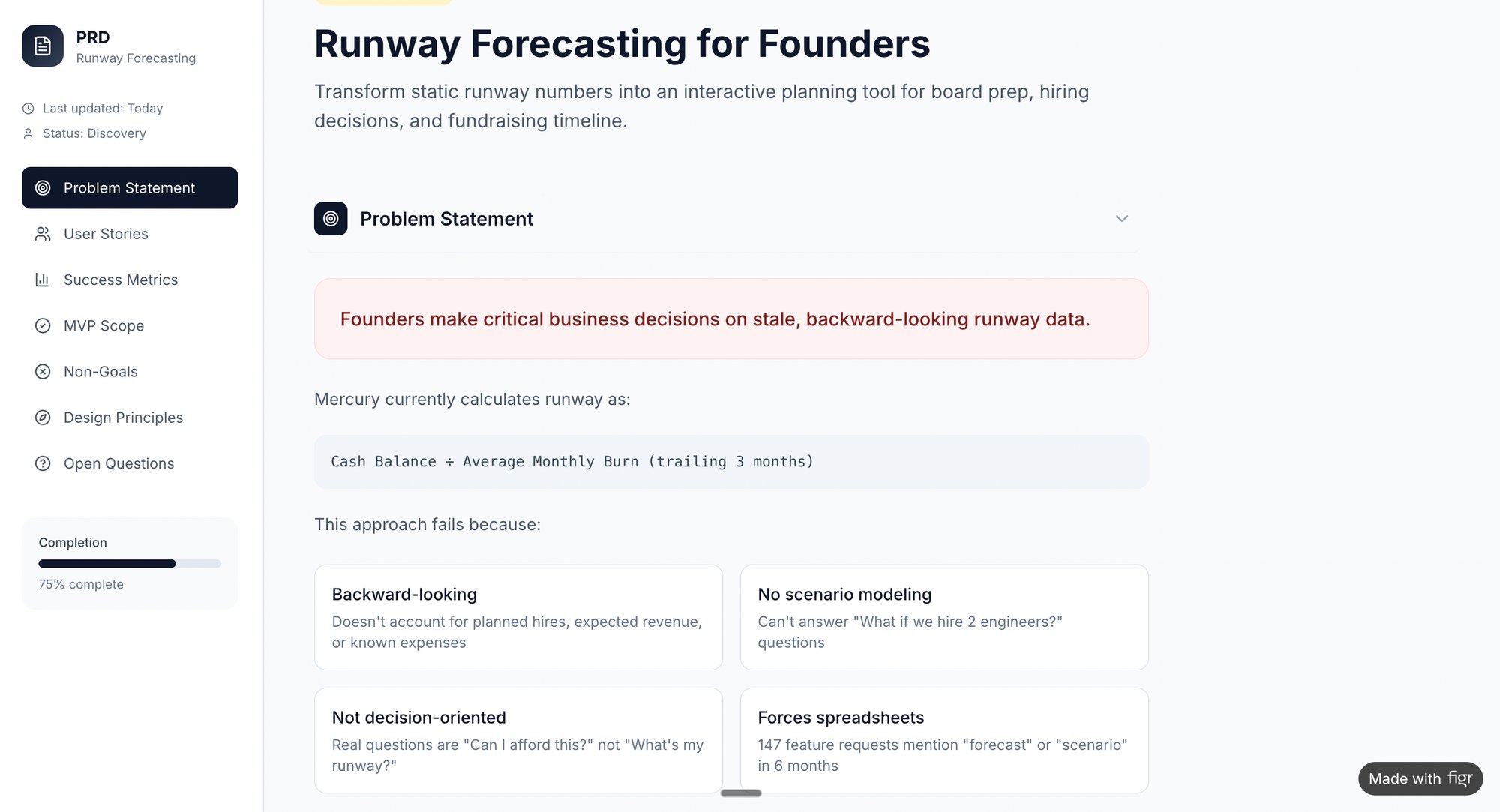
Task: Open the Success Metrics section
Action: point(120,280)
